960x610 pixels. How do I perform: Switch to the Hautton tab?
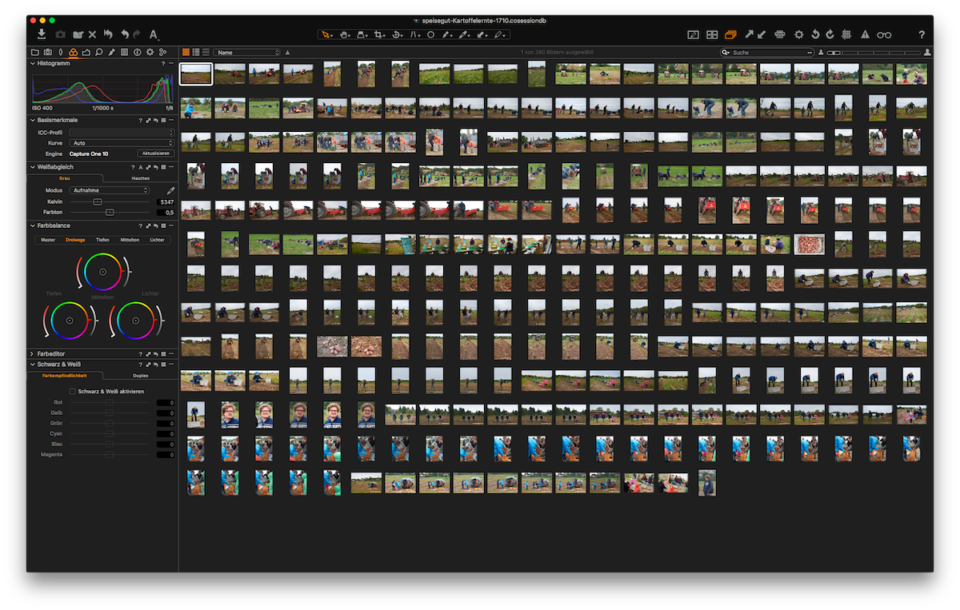140,178
